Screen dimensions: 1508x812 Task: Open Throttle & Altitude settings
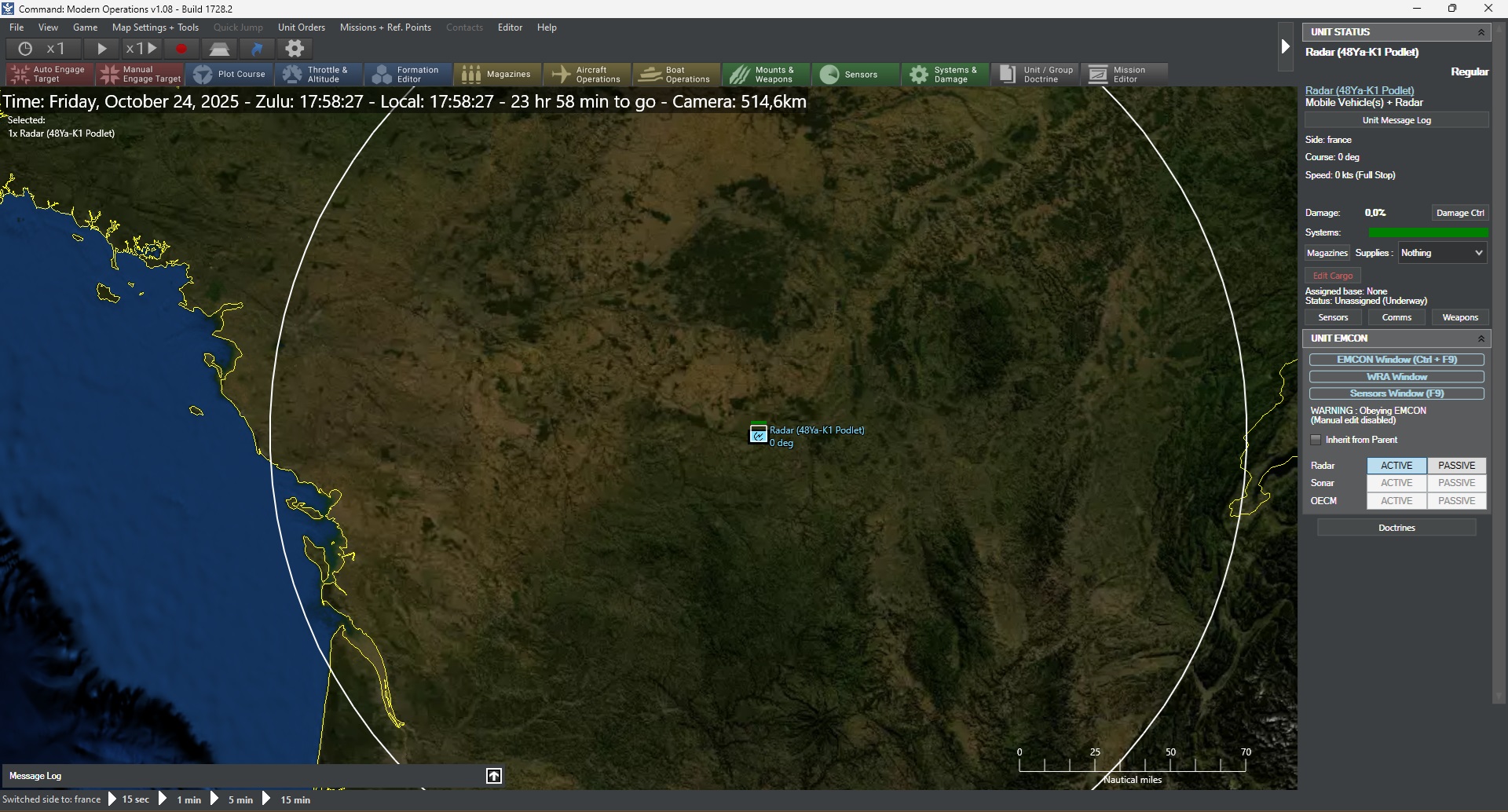(x=318, y=75)
